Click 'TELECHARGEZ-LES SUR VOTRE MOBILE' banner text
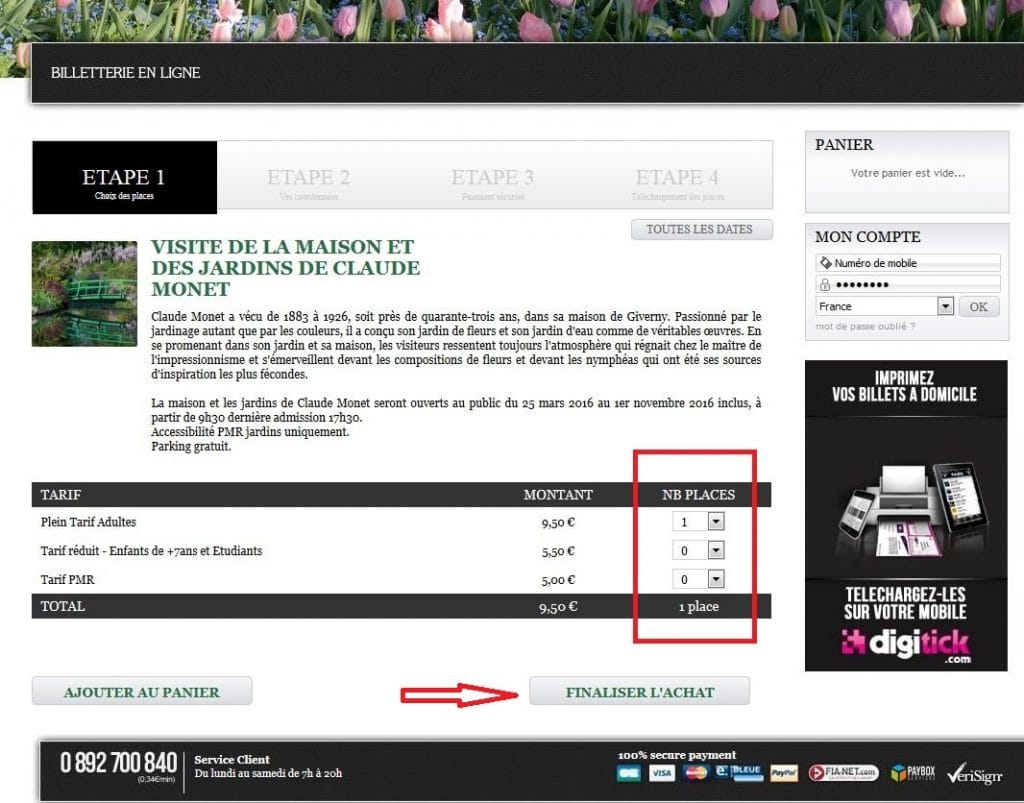1024x803 pixels. point(905,603)
